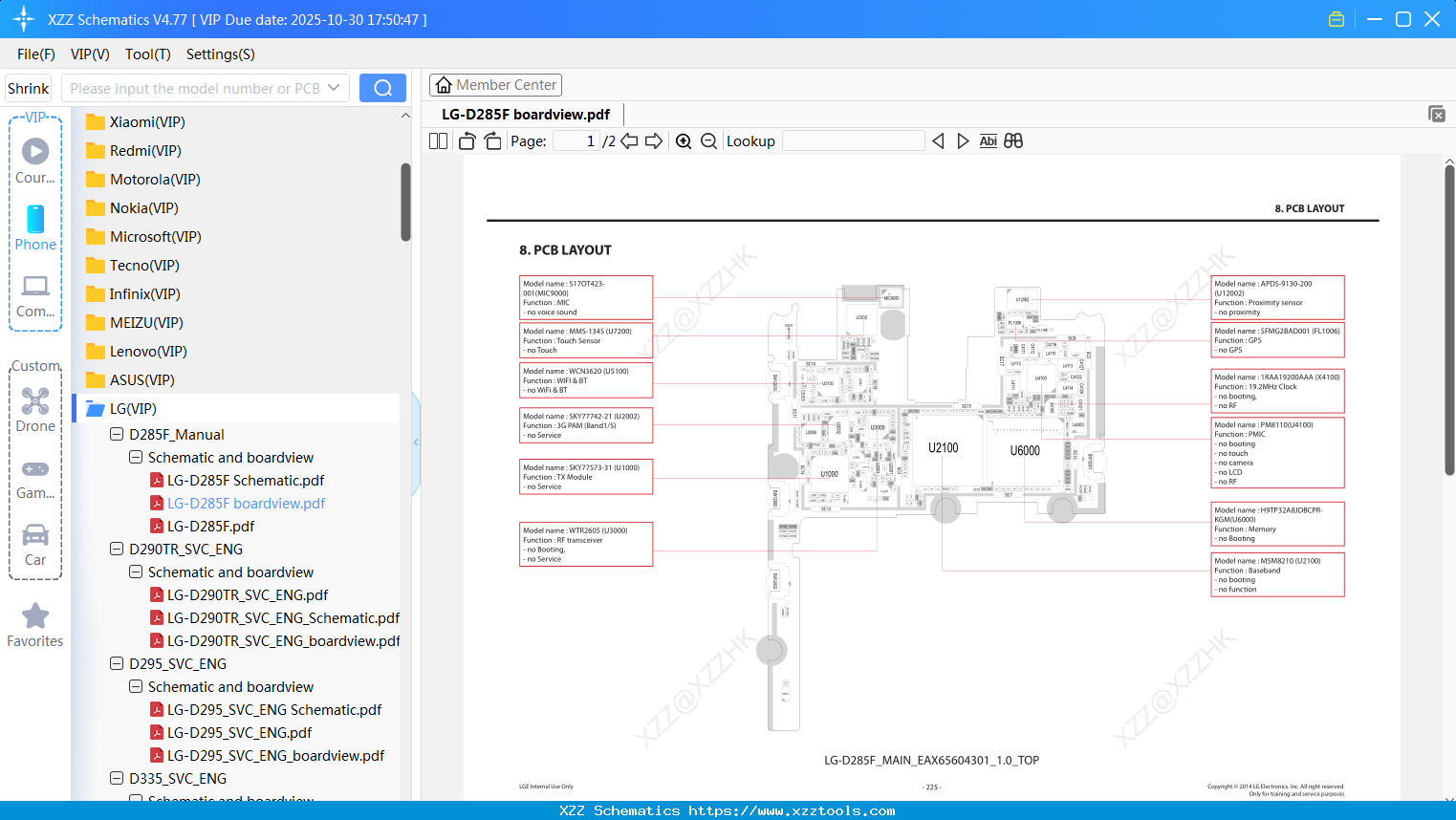The width and height of the screenshot is (1456, 820).
Task: Open LG-D285F Schematic.pdf from the tree
Action: coord(244,480)
